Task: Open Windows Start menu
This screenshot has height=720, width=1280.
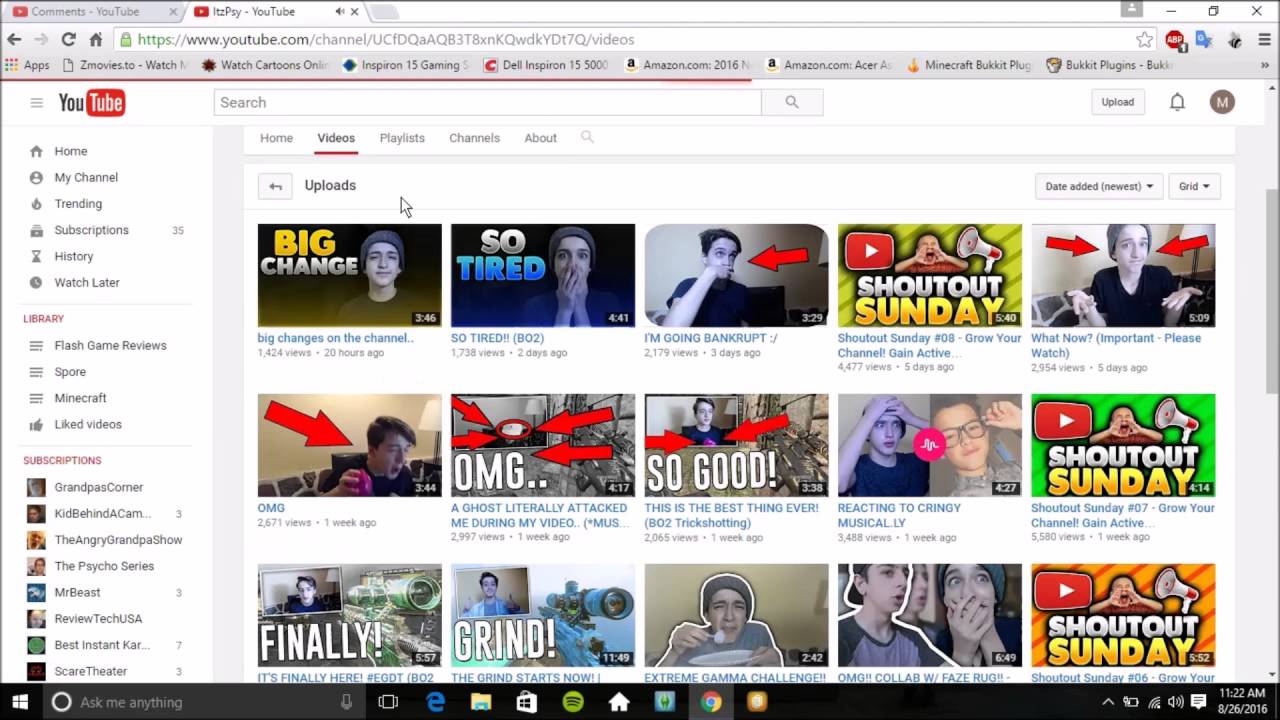Action: tap(19, 702)
